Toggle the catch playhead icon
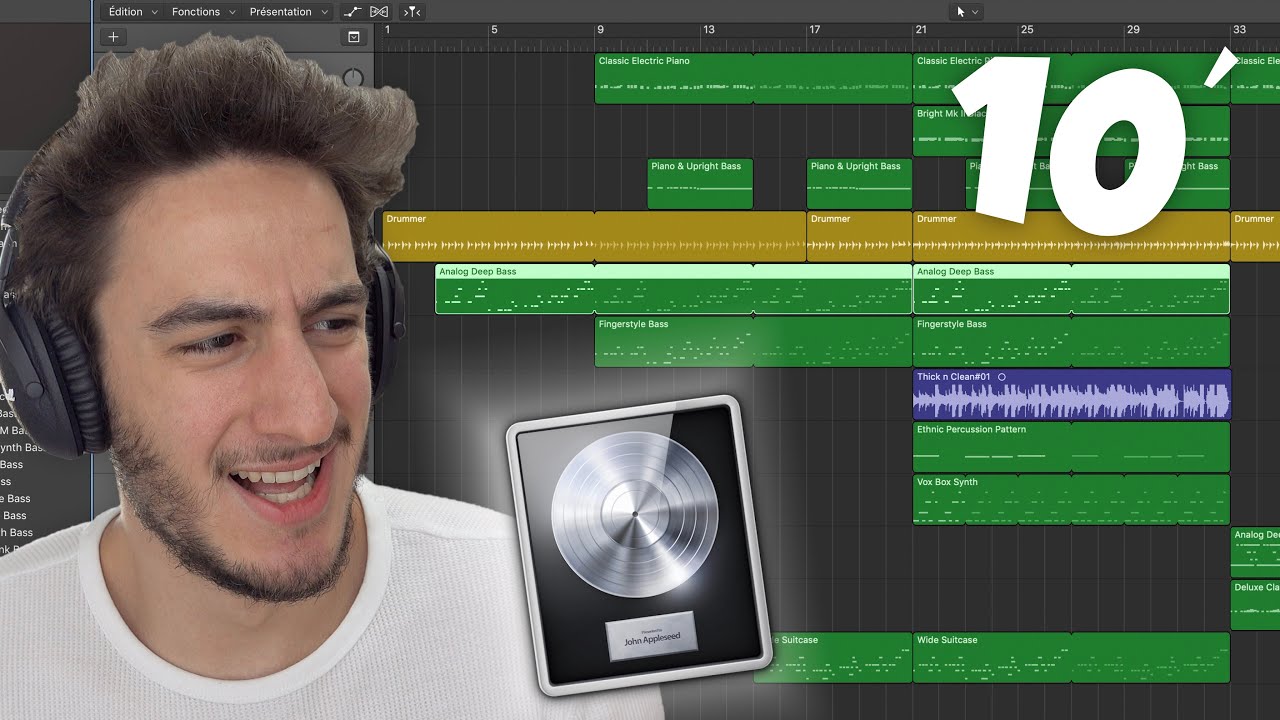This screenshot has width=1280, height=720. pyautogui.click(x=411, y=12)
